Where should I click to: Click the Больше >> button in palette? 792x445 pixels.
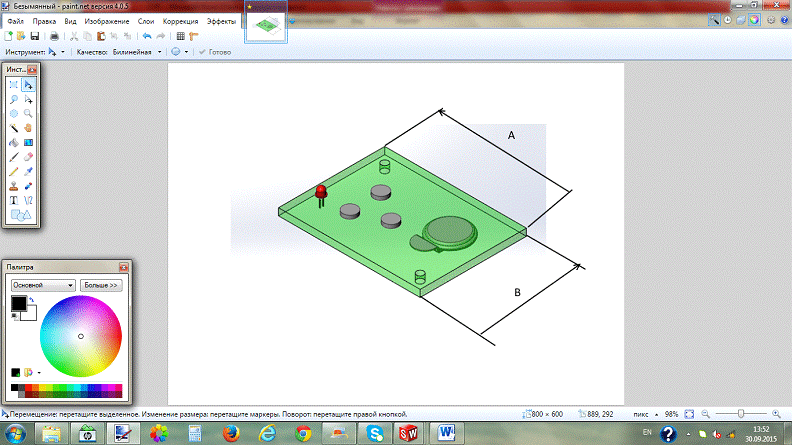click(101, 285)
